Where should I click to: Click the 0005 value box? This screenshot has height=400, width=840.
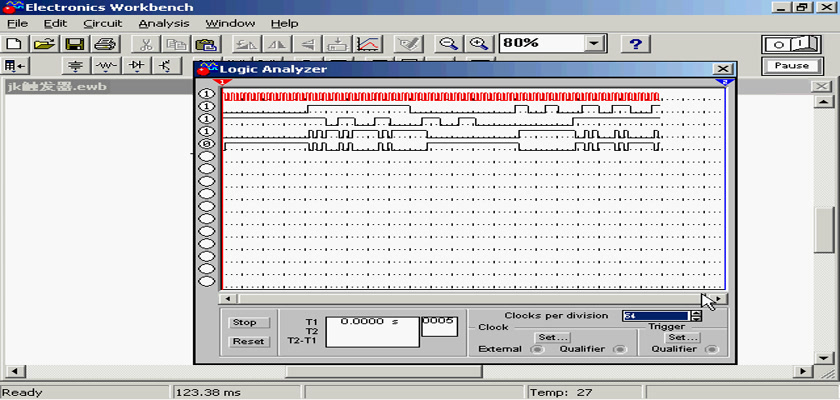click(x=439, y=326)
